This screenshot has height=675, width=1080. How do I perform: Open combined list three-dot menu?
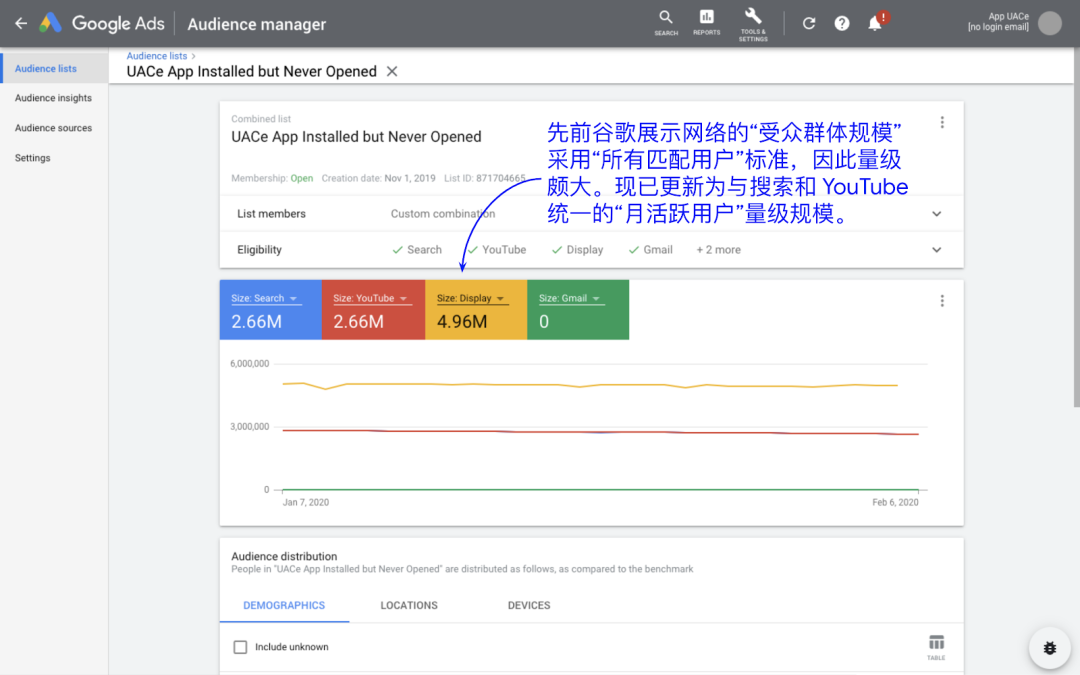coord(941,122)
